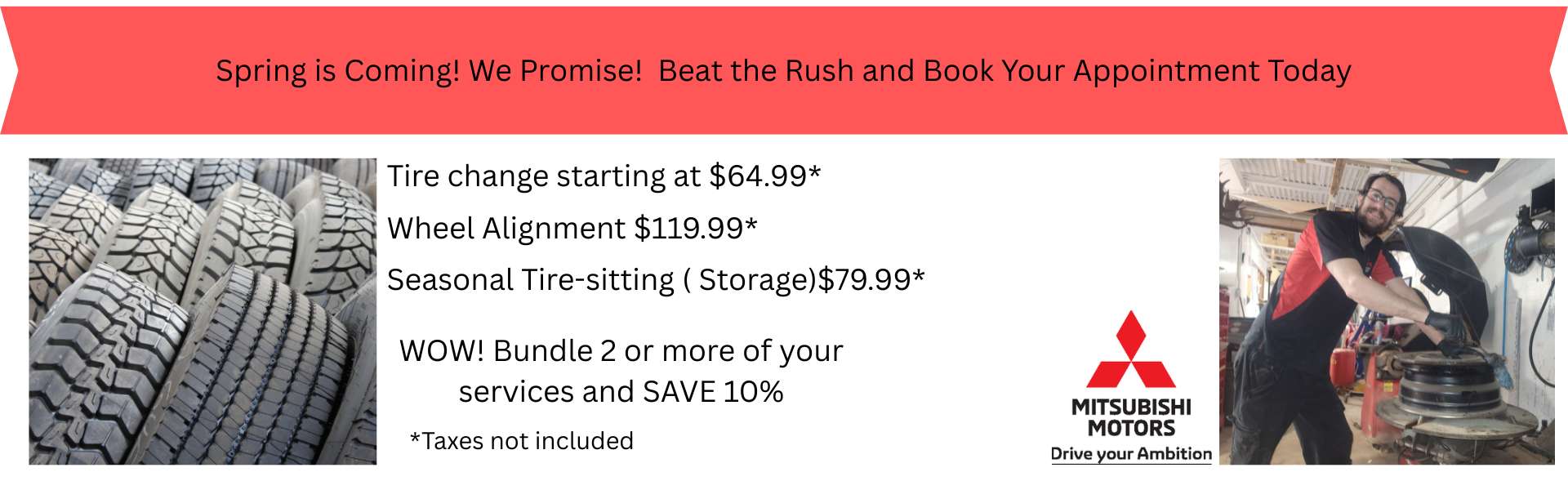Click the "SAVE 10%" text
Image resolution: width=1568 pixels, height=490 pixels.
pos(712,392)
